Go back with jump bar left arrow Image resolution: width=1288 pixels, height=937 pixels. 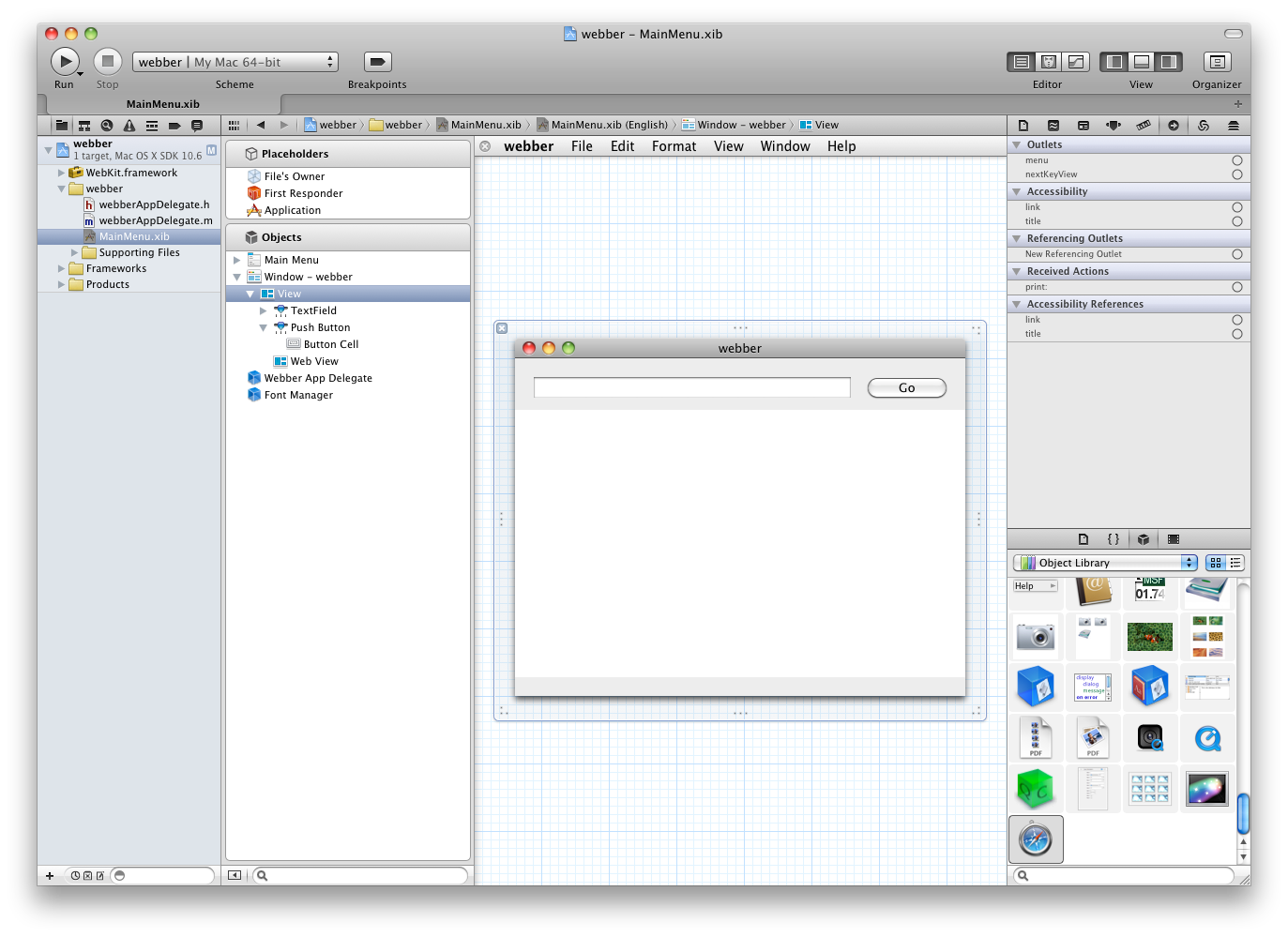click(x=261, y=125)
